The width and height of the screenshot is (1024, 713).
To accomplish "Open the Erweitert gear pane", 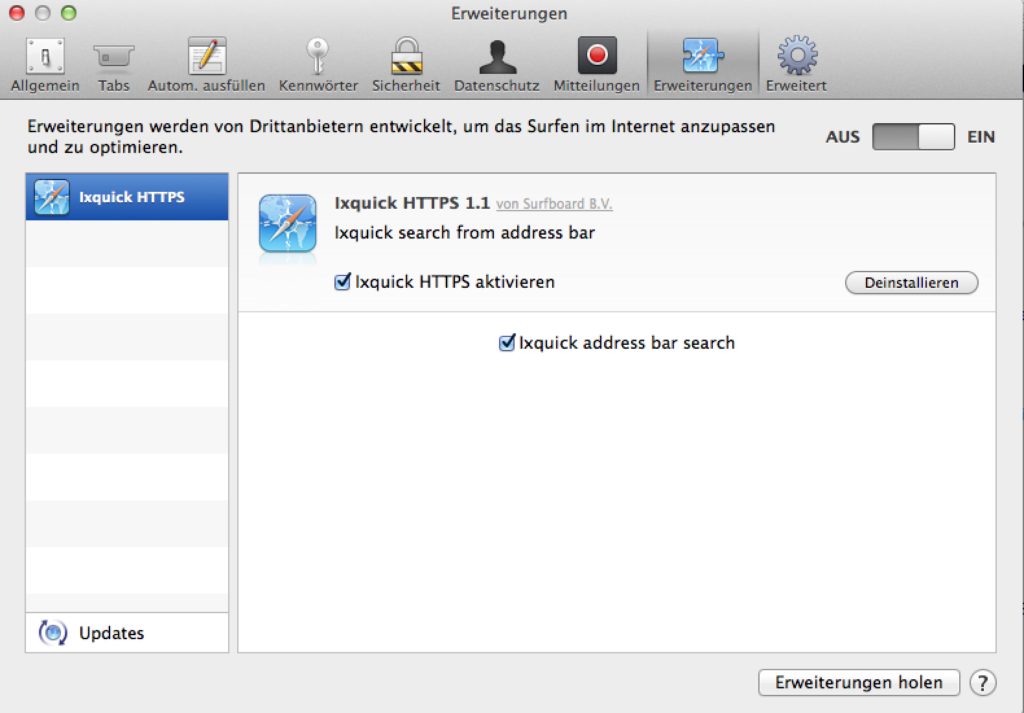I will click(x=796, y=65).
